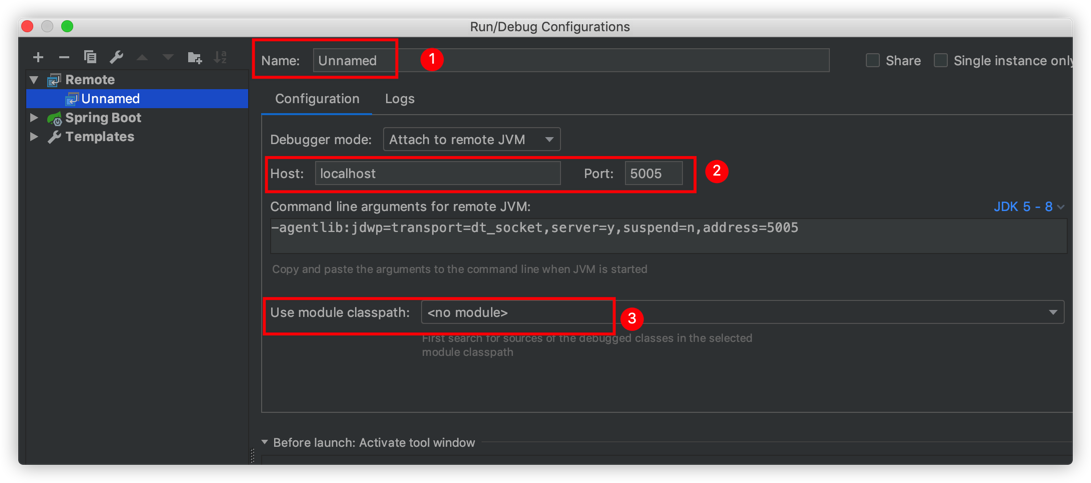Expand the Spring Boot node
The height and width of the screenshot is (483, 1091).
tap(34, 118)
